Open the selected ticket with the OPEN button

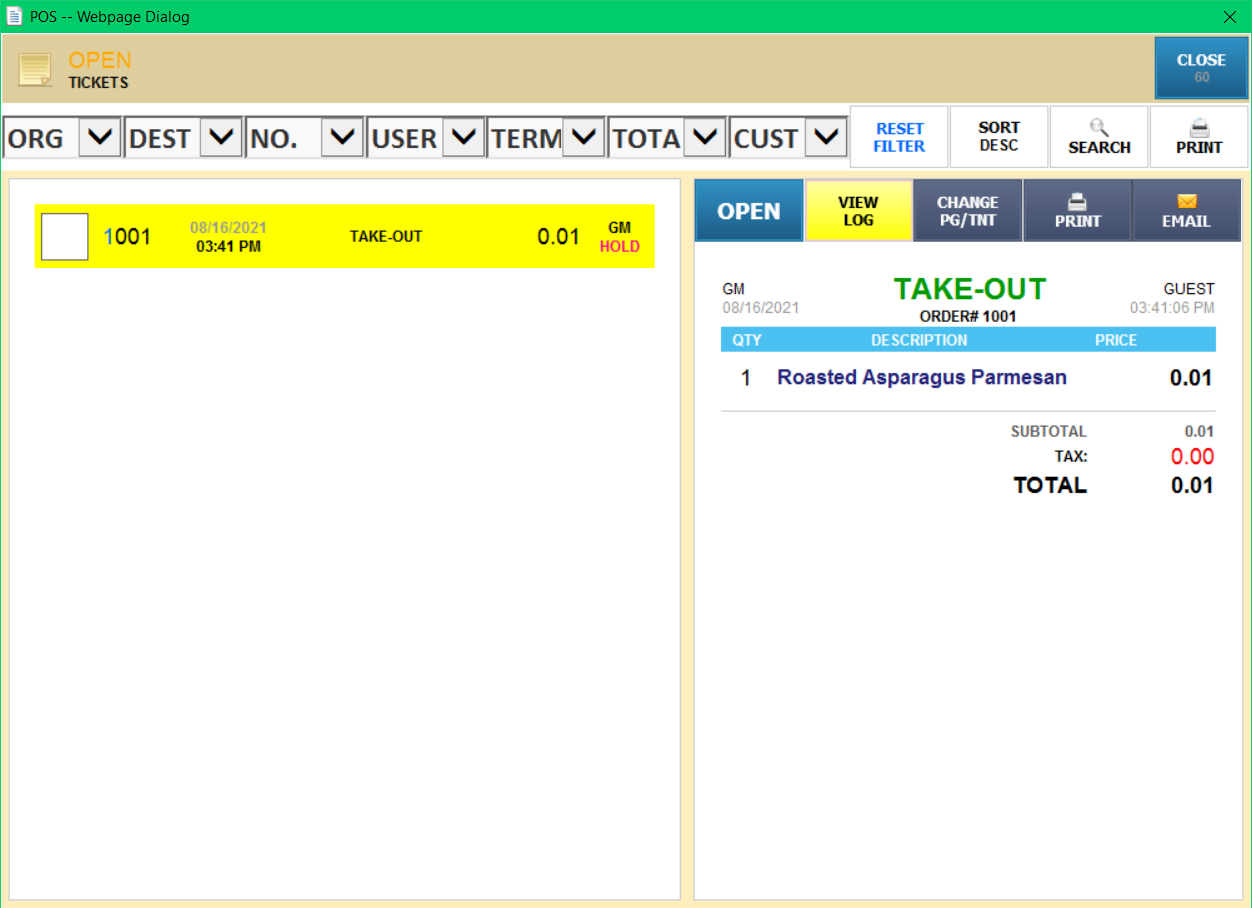(x=749, y=211)
